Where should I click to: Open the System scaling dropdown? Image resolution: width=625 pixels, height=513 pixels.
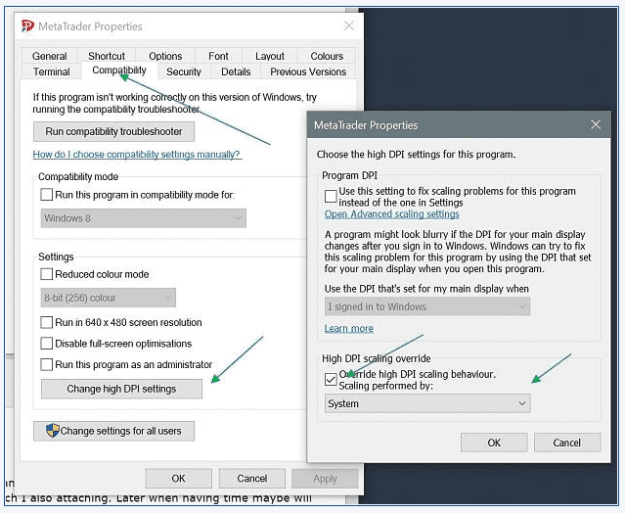(x=427, y=403)
